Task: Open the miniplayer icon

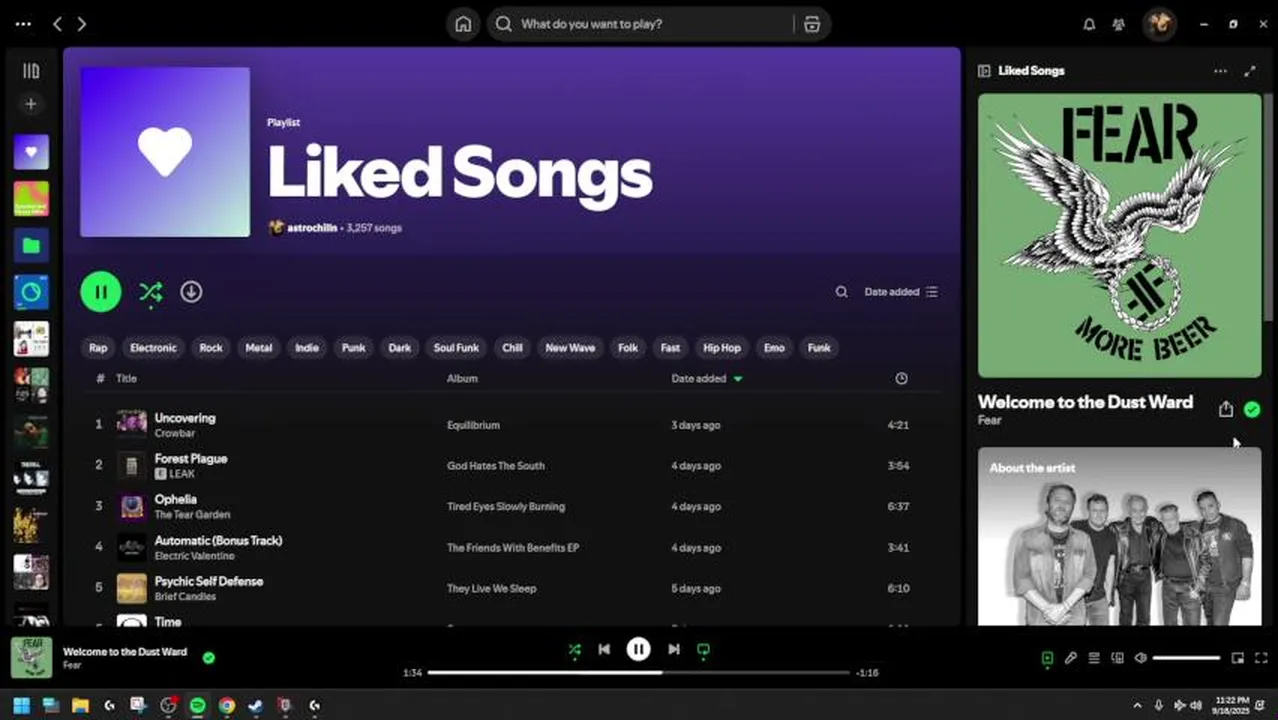Action: click(x=1237, y=658)
